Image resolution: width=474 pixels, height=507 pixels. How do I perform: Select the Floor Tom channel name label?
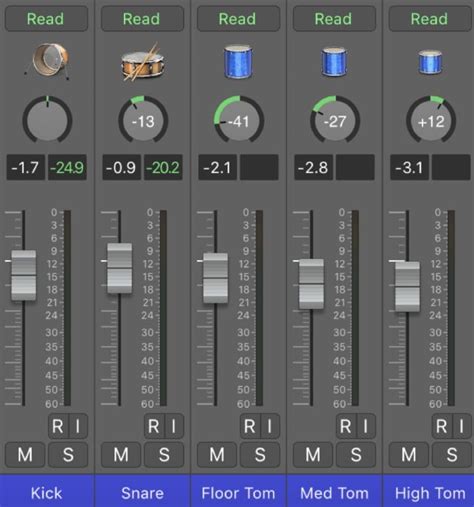[x=238, y=493]
